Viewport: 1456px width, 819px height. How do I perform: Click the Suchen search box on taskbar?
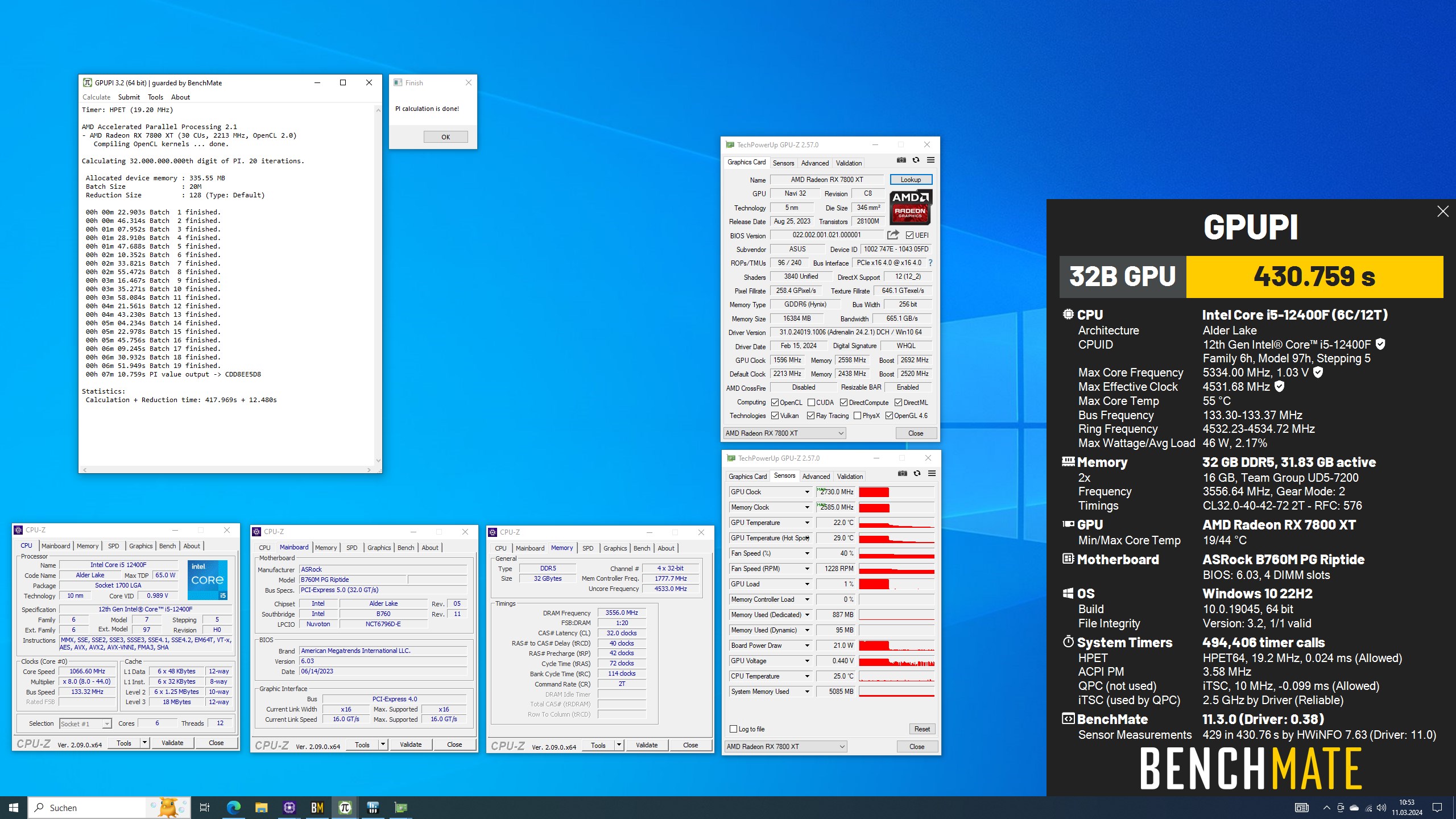point(108,808)
